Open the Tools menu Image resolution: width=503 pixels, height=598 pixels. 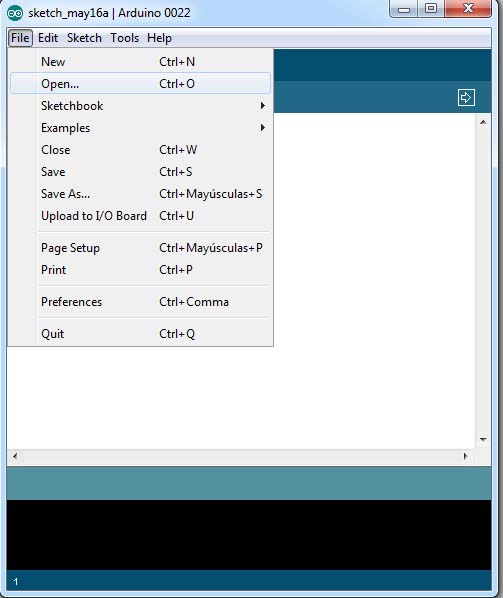coord(124,38)
